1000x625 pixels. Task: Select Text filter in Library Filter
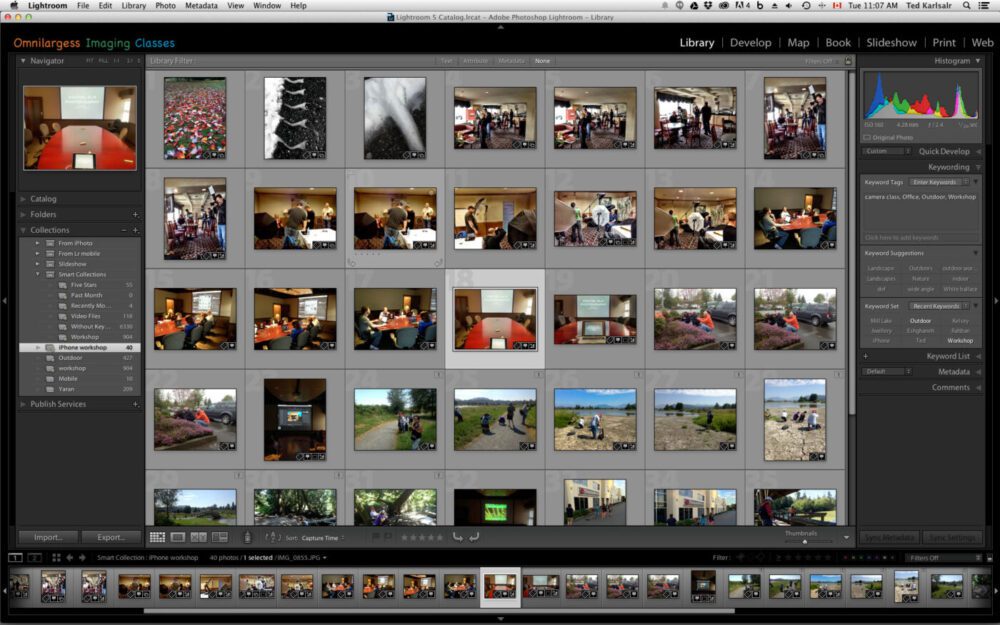(x=446, y=61)
